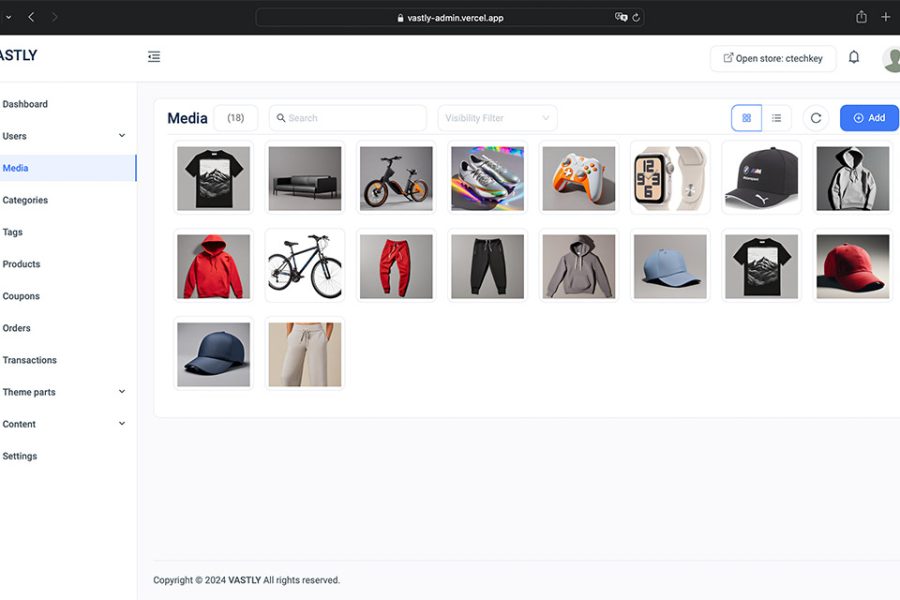The width and height of the screenshot is (900, 600).
Task: Select the navy blue cap thumbnail
Action: pyautogui.click(x=214, y=354)
